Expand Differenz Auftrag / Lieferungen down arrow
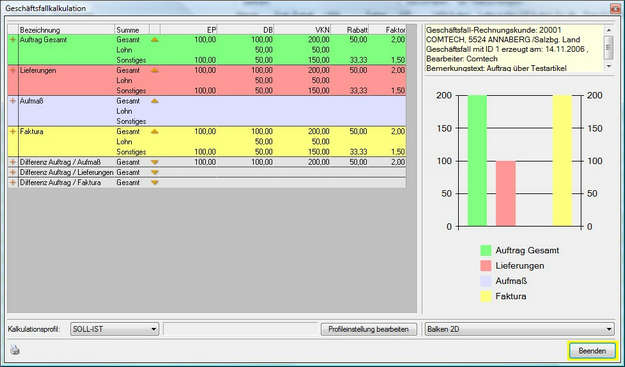This screenshot has height=367, width=625. [155, 173]
